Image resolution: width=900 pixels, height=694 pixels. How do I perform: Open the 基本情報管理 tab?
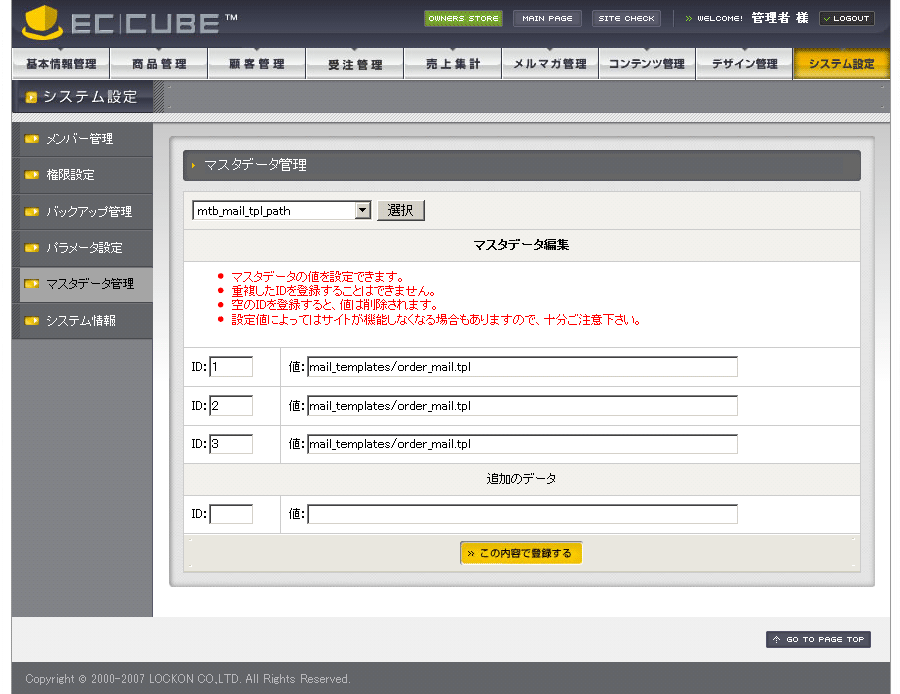[60, 64]
